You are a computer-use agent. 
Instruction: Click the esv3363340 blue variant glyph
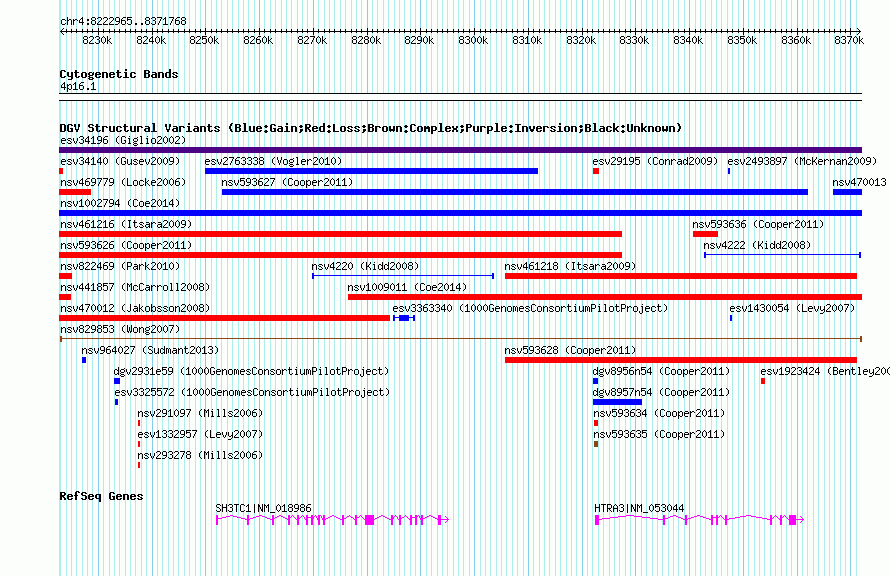[404, 318]
